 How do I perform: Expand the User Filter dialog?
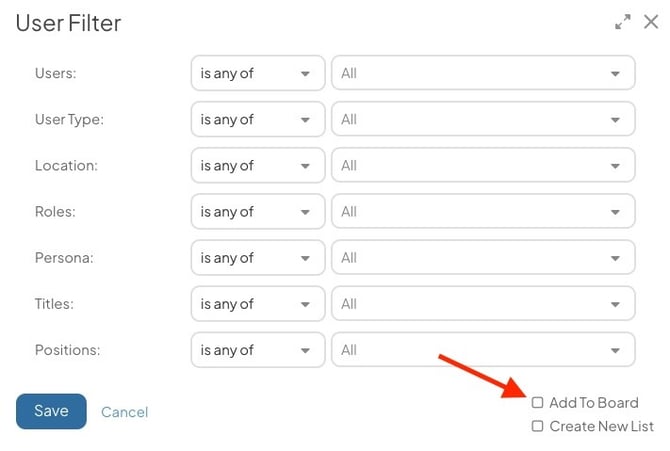[x=623, y=22]
